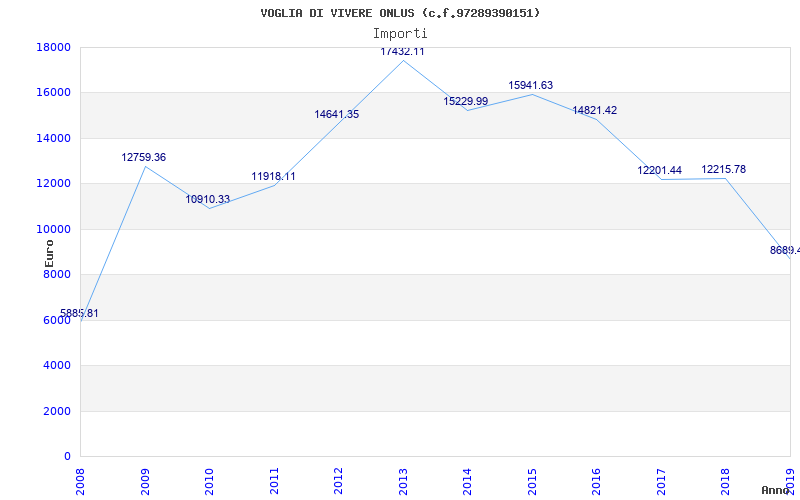The image size is (800, 500).
Task: Click the 2000 y-axis tick label
Action: click(57, 411)
